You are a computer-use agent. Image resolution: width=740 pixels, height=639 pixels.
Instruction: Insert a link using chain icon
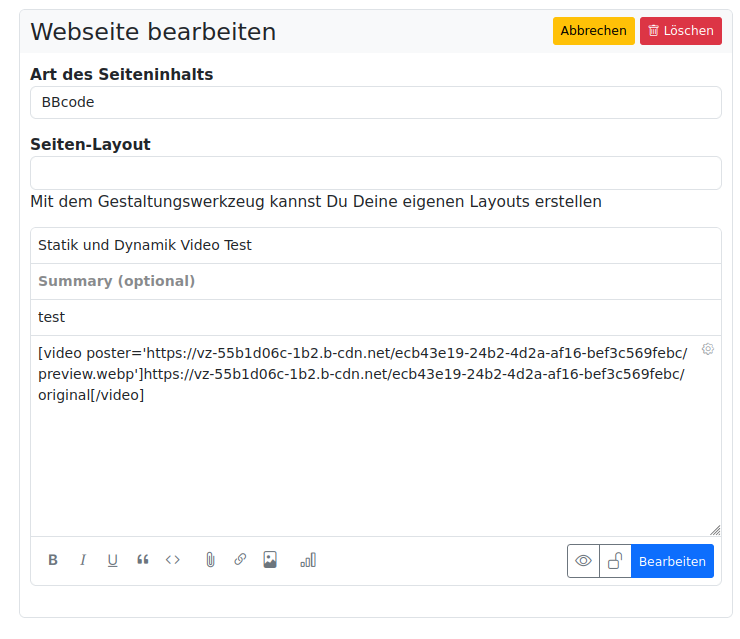(240, 560)
